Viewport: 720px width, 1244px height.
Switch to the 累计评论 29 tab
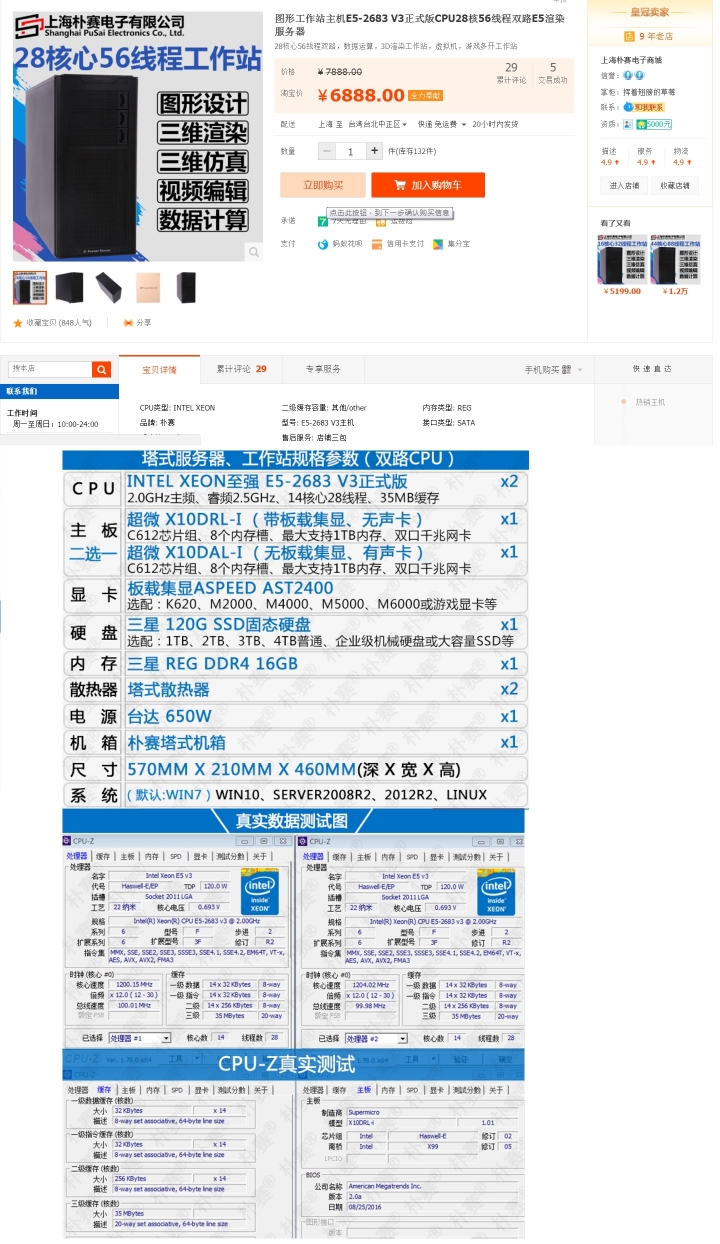pyautogui.click(x=241, y=369)
